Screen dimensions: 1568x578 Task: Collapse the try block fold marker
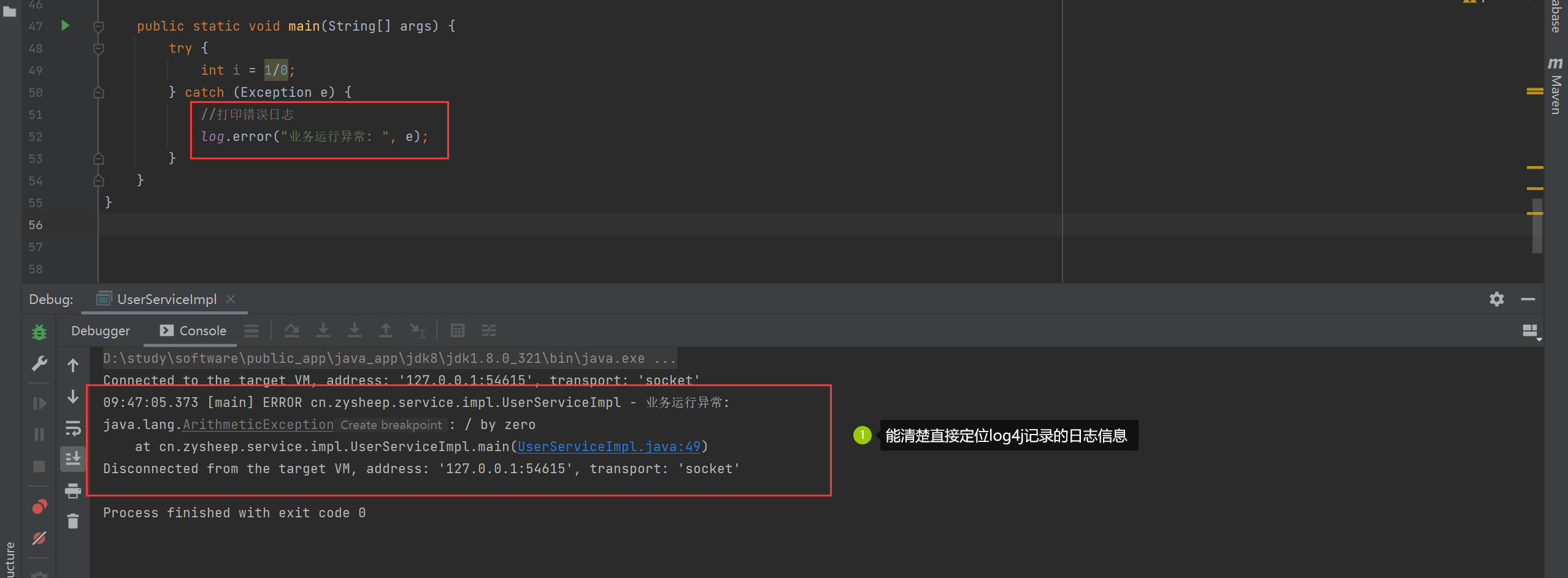click(x=98, y=48)
